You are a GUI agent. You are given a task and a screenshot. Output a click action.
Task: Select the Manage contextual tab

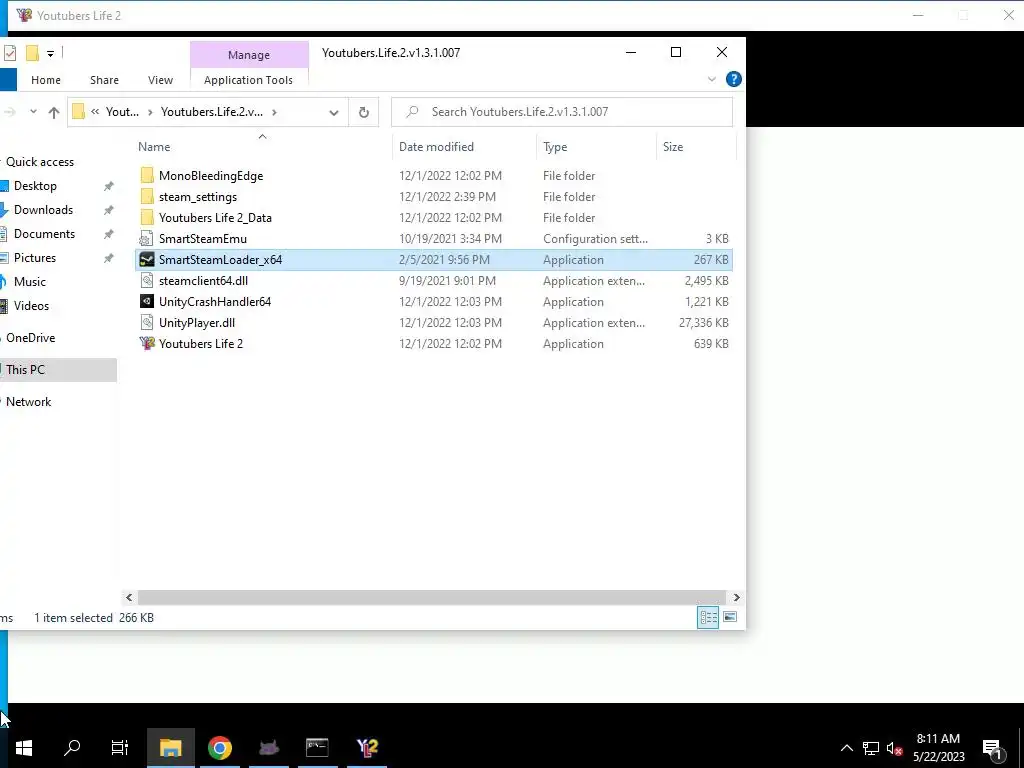click(249, 55)
